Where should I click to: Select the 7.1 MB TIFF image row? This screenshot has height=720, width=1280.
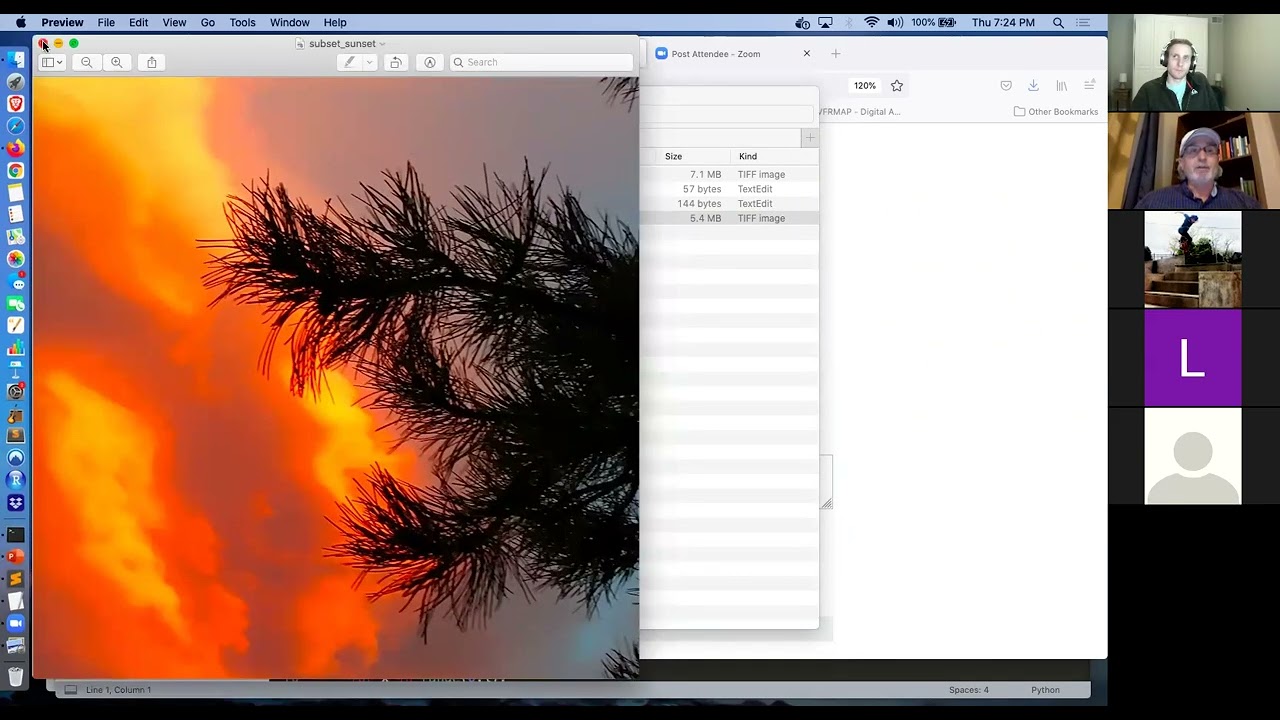(x=729, y=174)
